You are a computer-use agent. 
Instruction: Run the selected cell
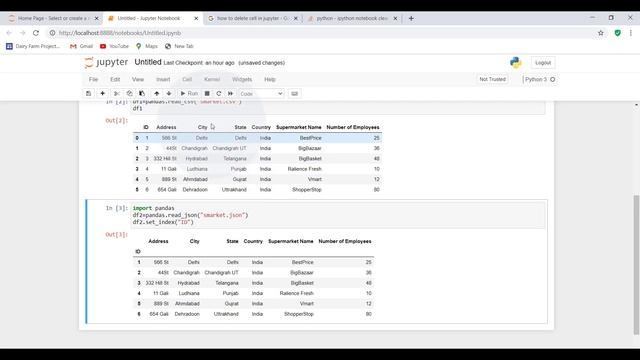tap(189, 93)
